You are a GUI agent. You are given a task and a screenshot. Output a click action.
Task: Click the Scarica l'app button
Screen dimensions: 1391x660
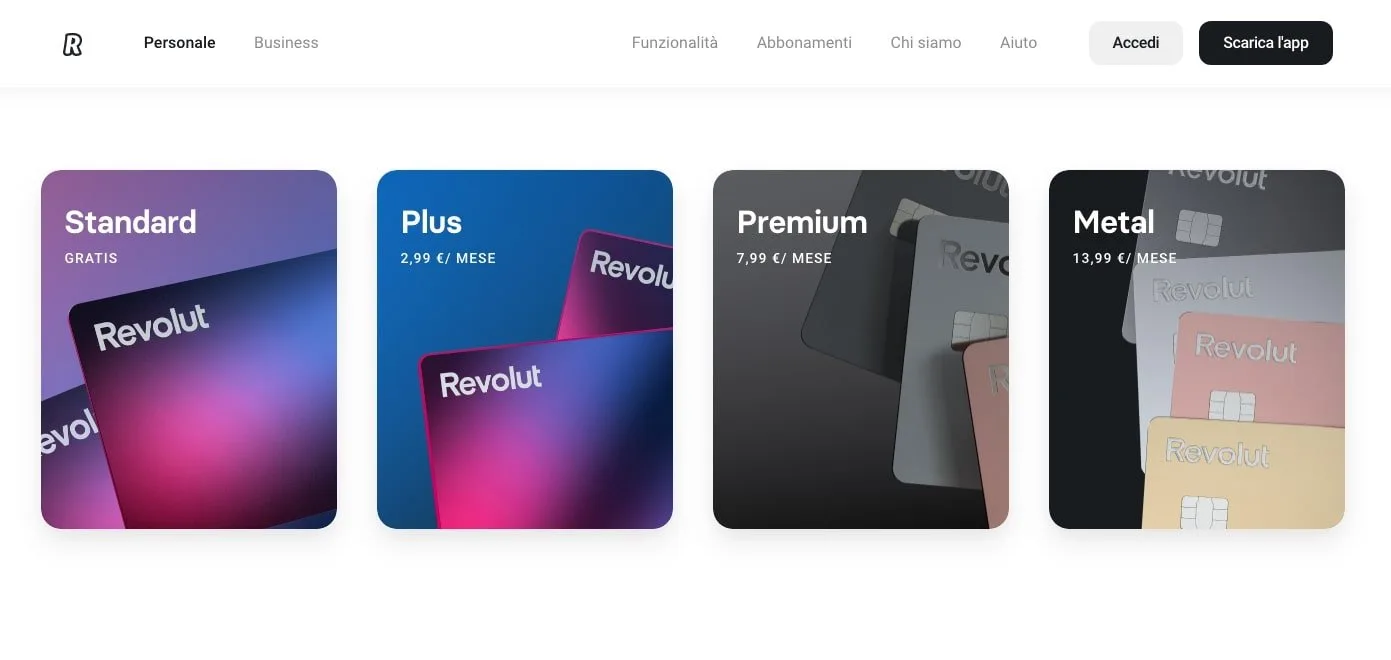tap(1266, 43)
